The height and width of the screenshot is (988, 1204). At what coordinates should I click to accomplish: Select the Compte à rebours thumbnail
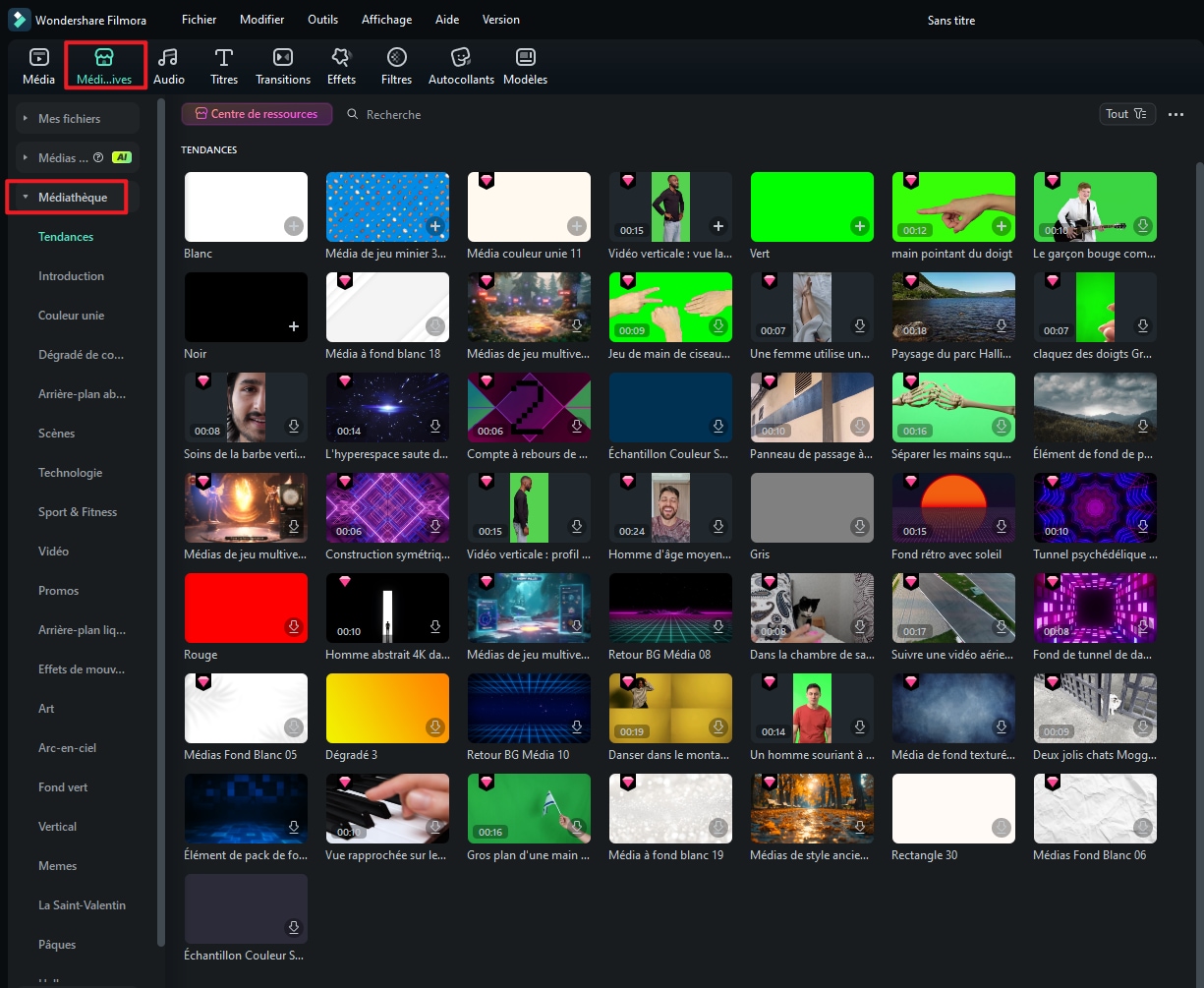[x=529, y=407]
